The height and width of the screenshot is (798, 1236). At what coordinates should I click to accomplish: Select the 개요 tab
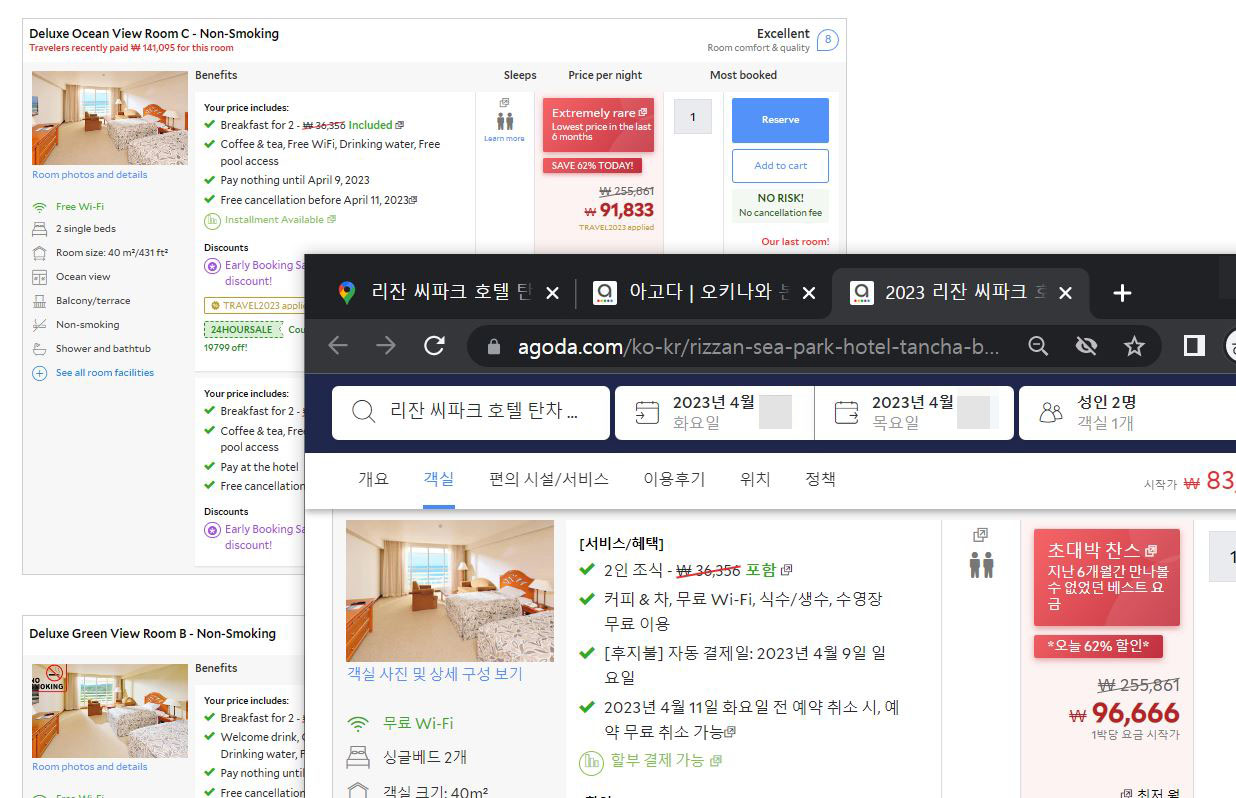(x=373, y=479)
